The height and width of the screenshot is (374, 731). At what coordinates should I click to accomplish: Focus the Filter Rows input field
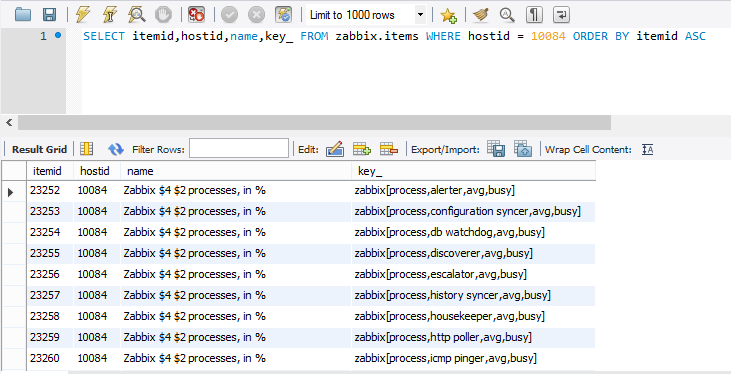click(x=239, y=149)
